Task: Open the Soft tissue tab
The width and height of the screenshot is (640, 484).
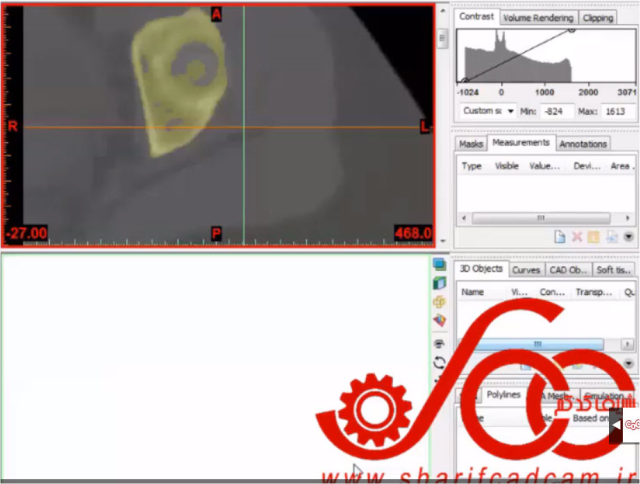Action: click(x=613, y=270)
